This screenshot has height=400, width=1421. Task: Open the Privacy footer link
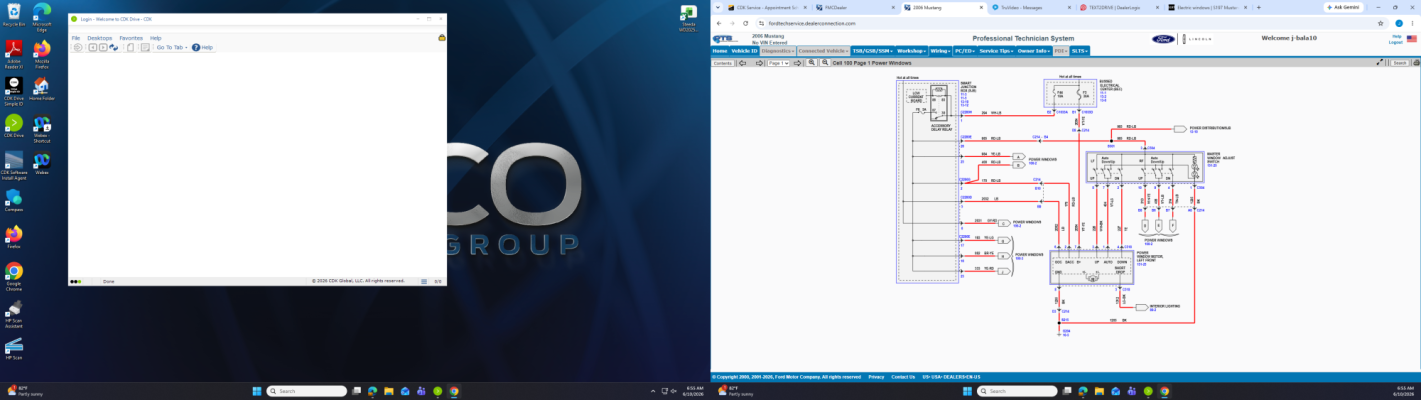(x=876, y=377)
